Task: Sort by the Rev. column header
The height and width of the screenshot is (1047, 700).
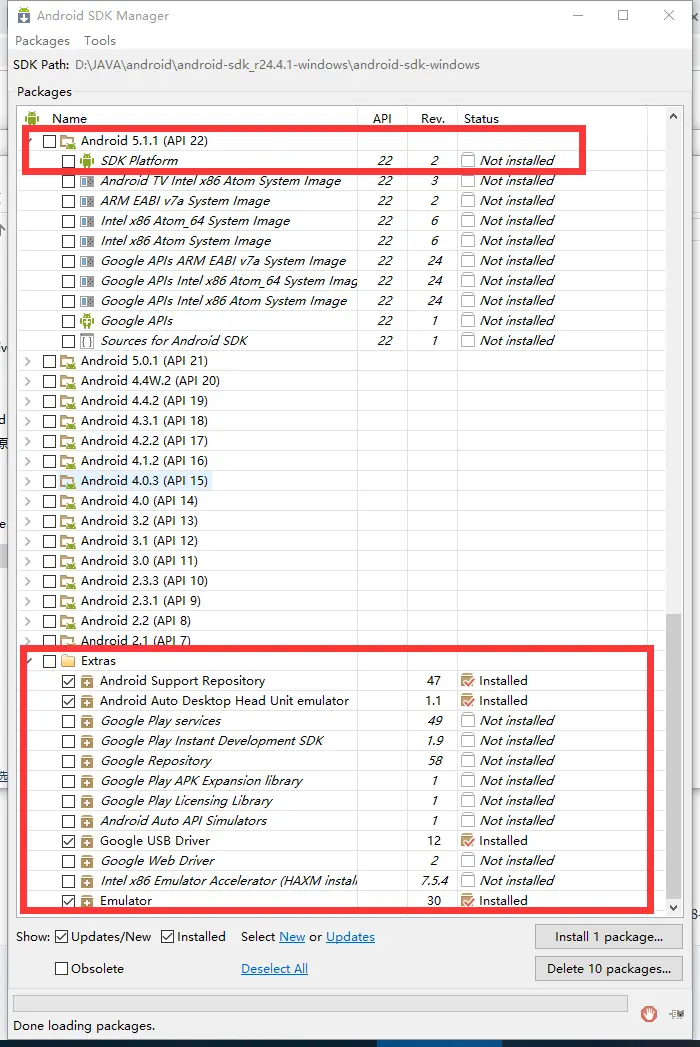Action: [x=432, y=118]
